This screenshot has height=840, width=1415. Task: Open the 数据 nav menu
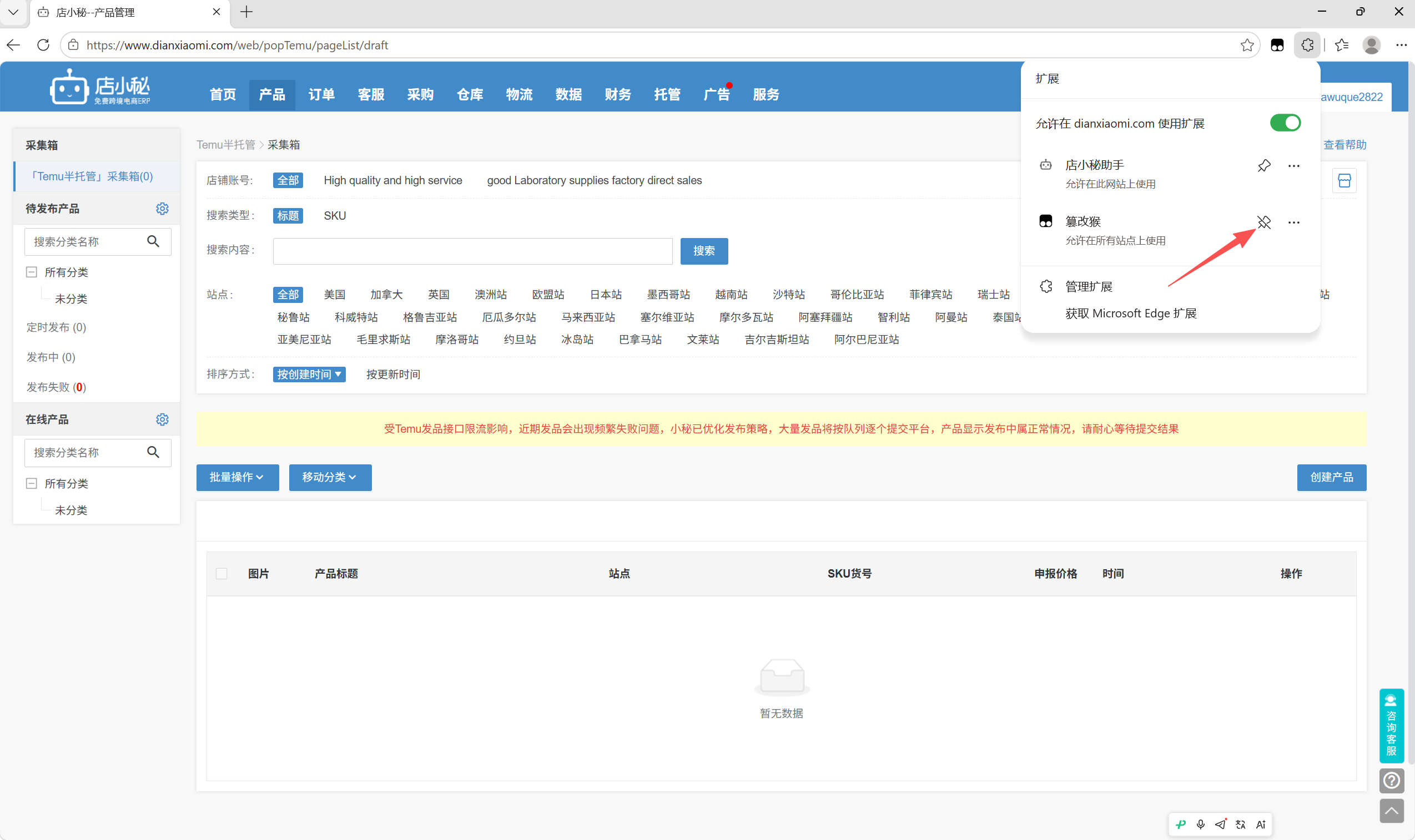point(568,94)
